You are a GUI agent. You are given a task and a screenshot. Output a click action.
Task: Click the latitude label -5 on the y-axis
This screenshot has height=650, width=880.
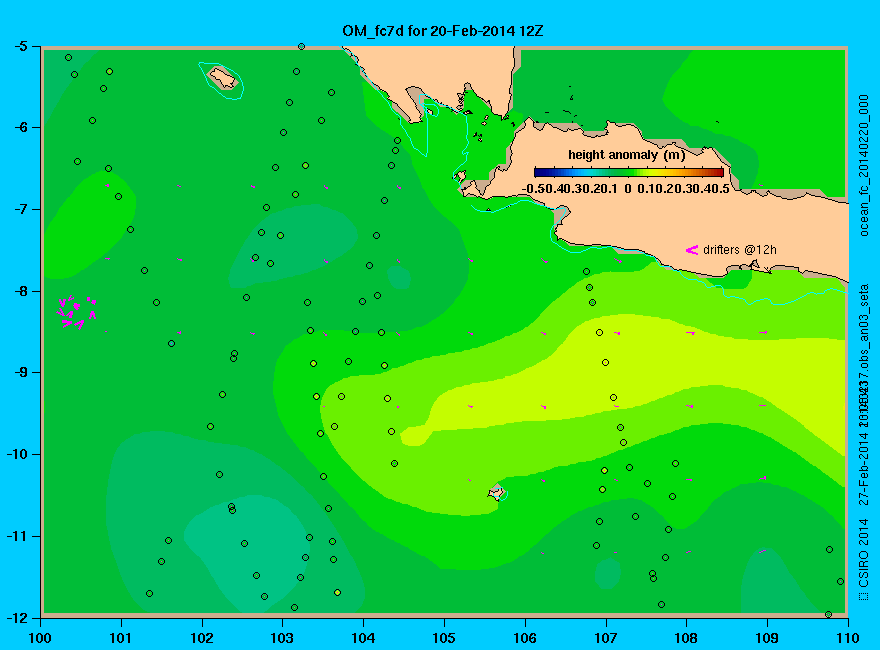point(19,46)
